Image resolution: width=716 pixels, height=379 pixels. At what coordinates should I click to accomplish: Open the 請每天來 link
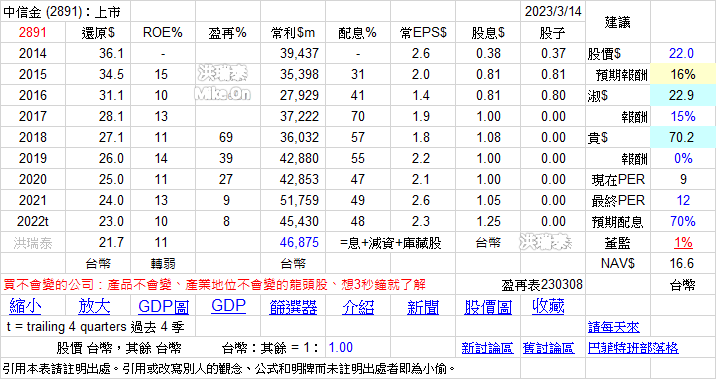tap(614, 327)
